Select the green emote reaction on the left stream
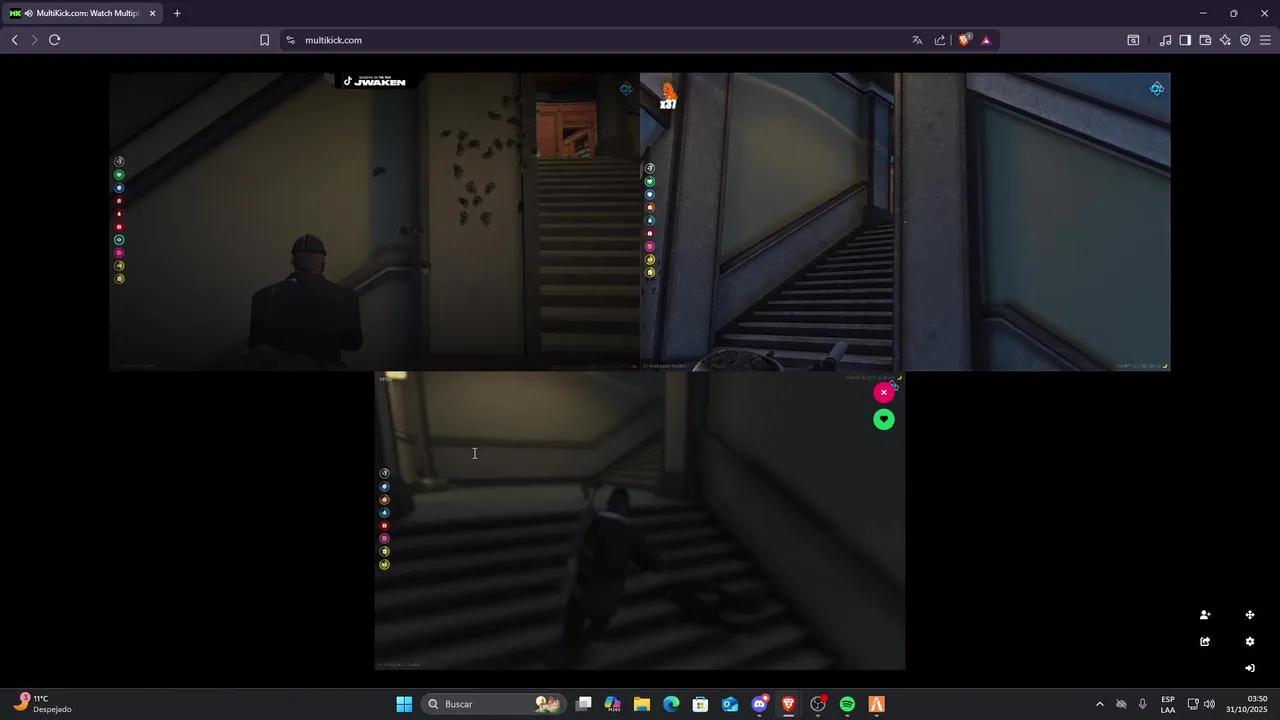This screenshot has height=720, width=1280. click(x=119, y=174)
